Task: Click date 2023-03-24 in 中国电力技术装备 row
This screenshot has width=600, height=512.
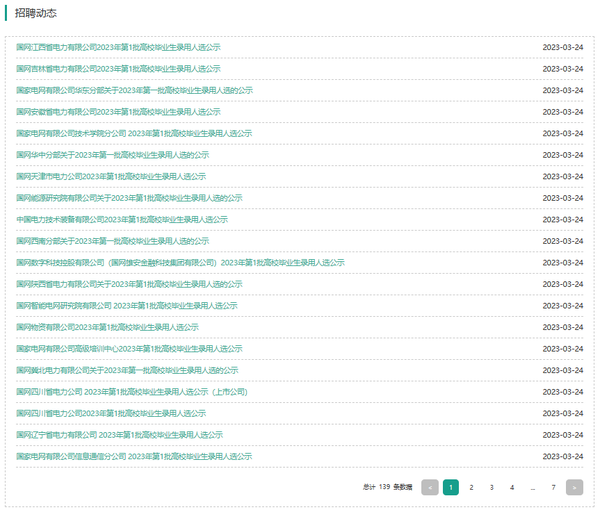Action: (562, 219)
